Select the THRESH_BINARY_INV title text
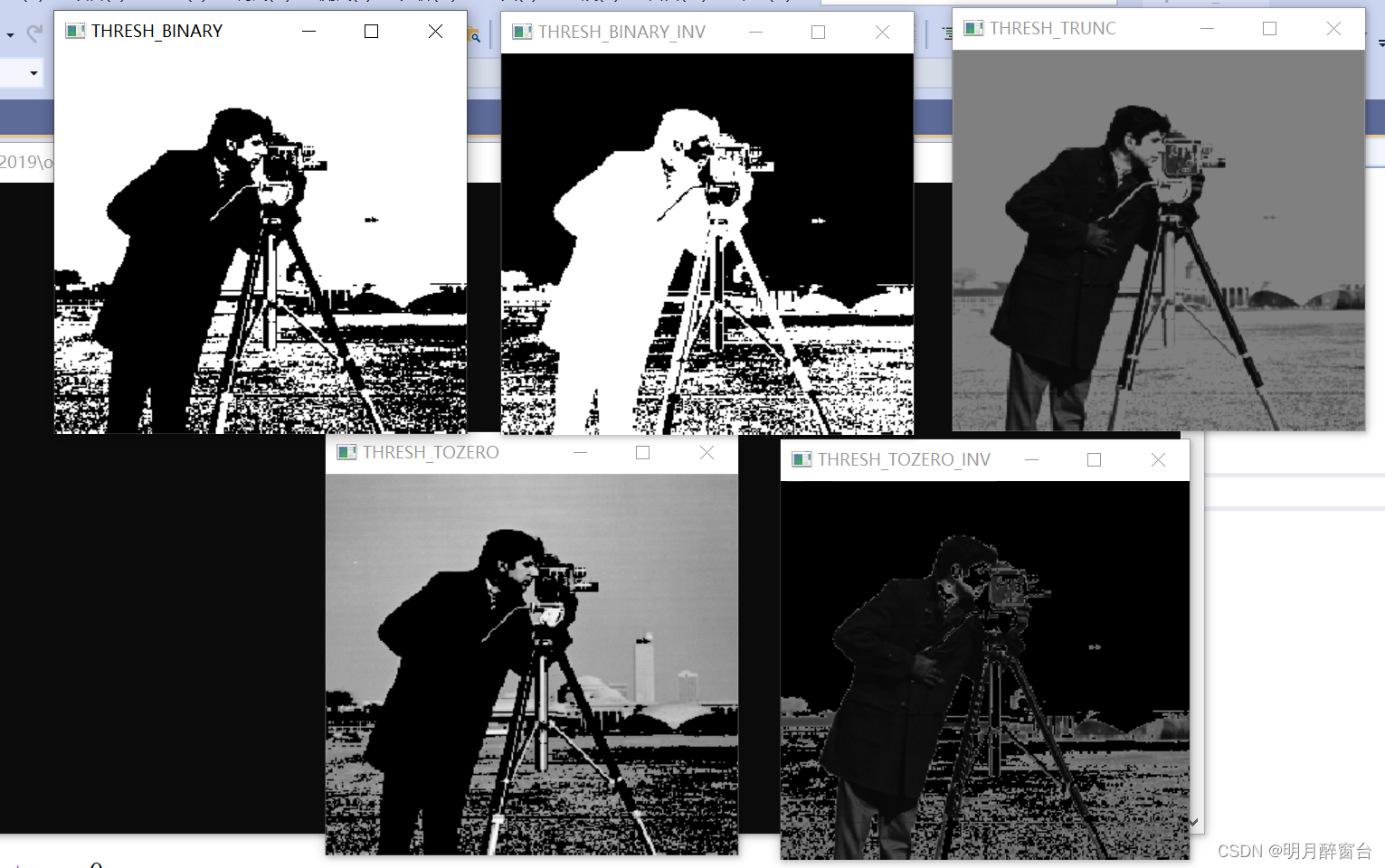1385x868 pixels. click(621, 33)
